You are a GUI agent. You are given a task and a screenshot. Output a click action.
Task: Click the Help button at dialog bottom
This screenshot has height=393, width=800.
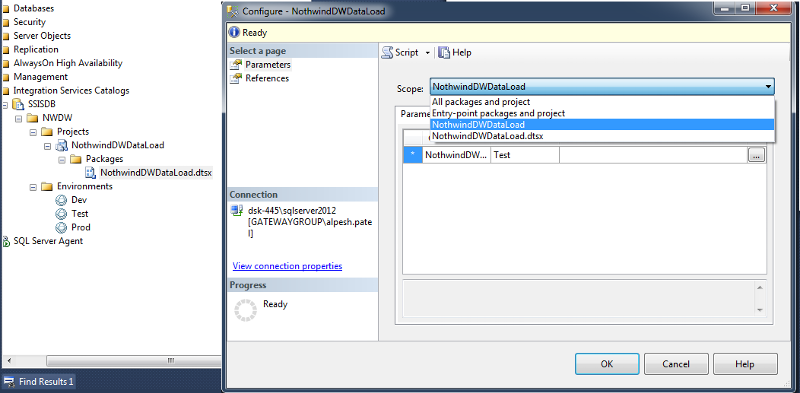pos(745,364)
